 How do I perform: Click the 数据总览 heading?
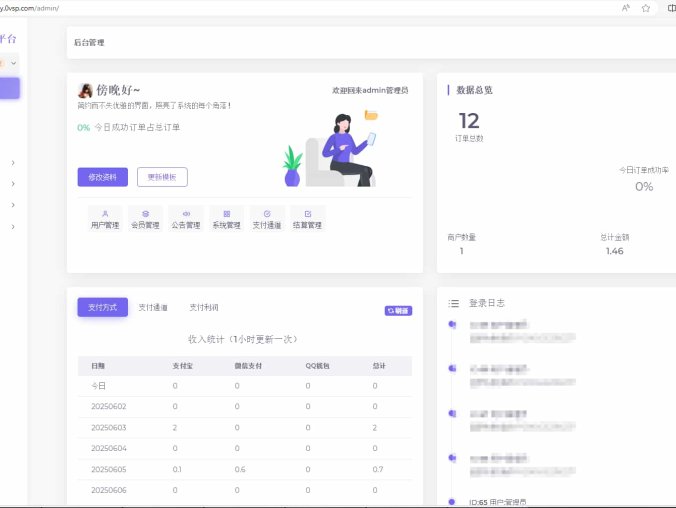pos(475,90)
